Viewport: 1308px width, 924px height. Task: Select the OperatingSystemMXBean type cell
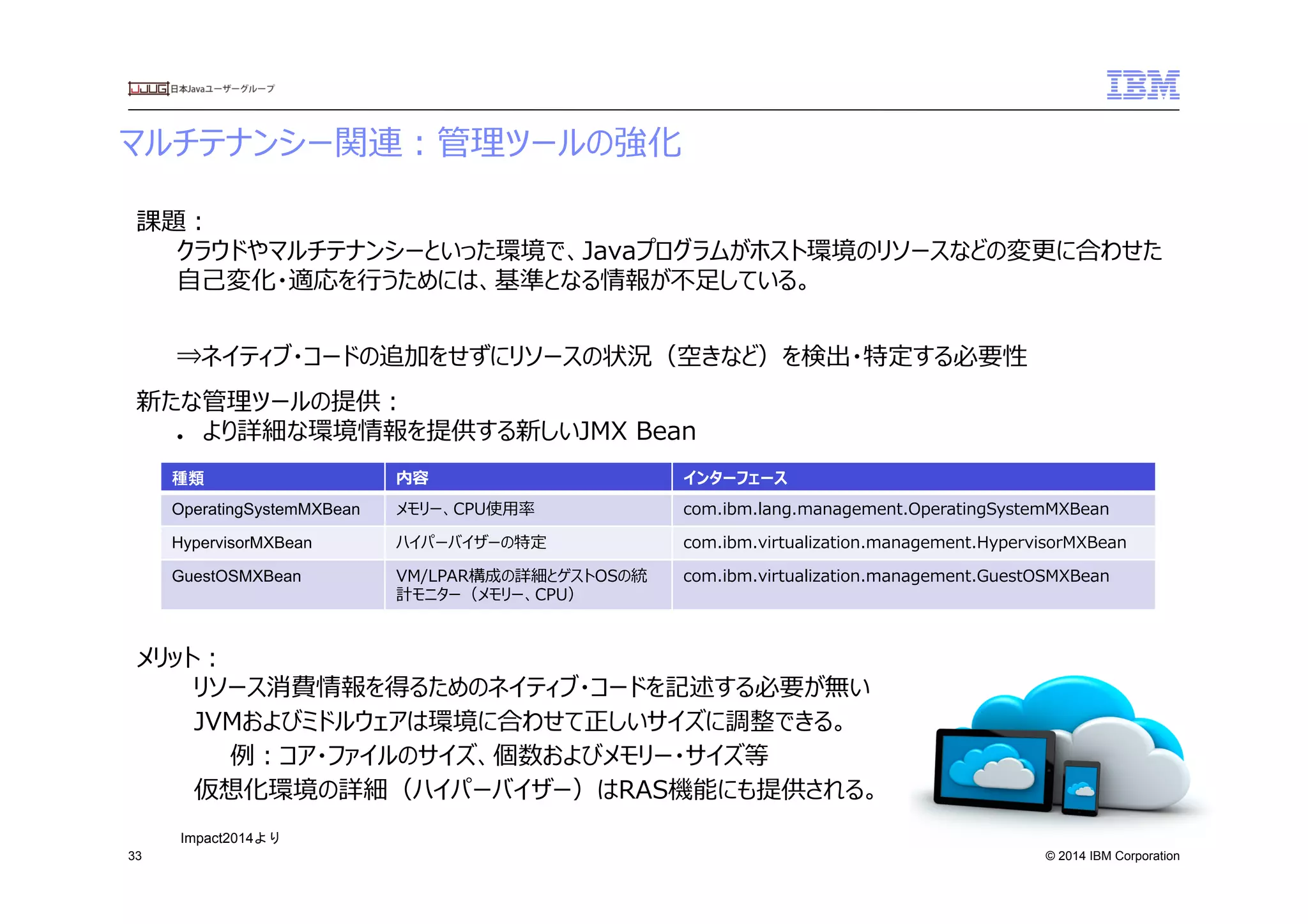273,510
